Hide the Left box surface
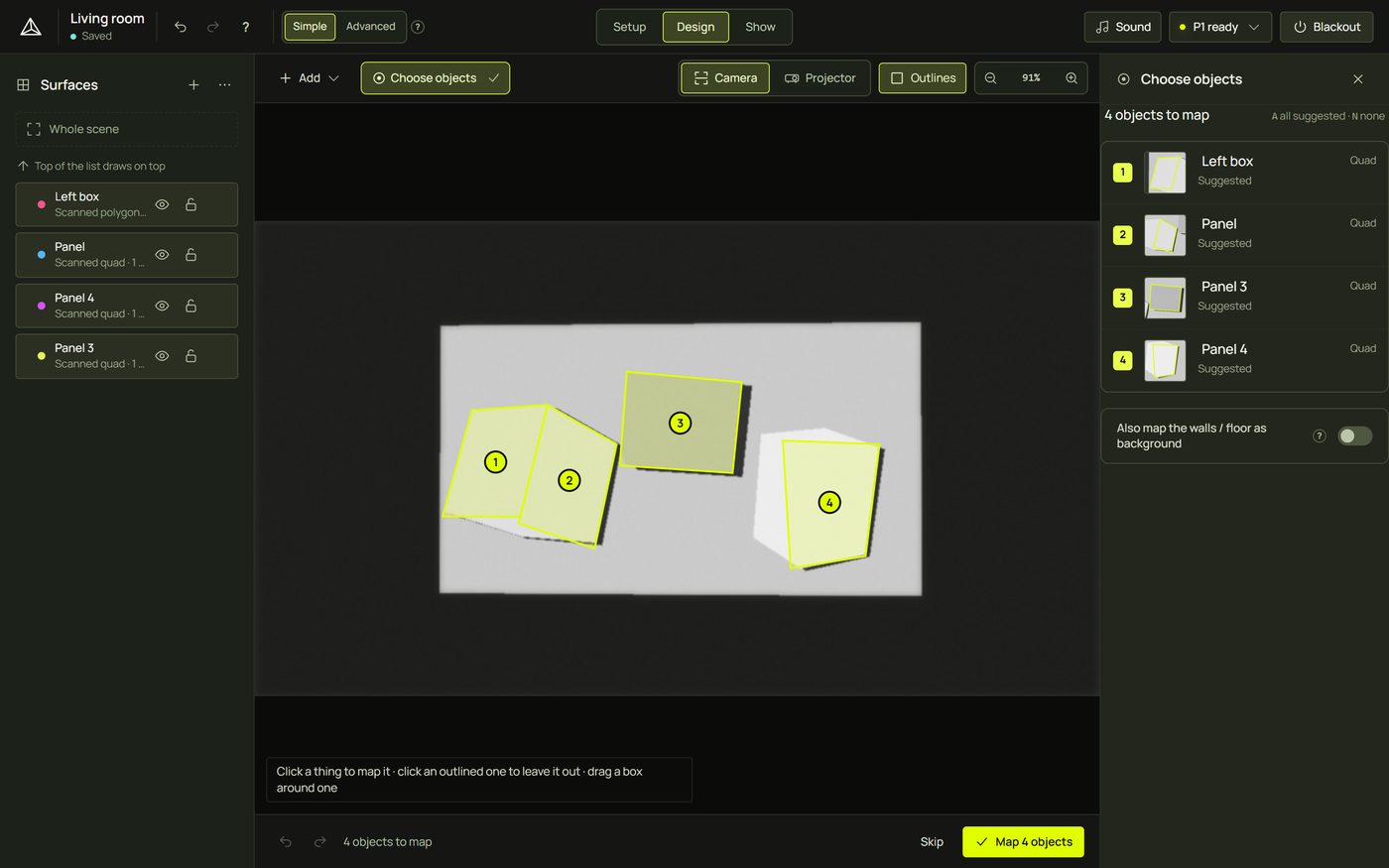Screen dimensions: 1389x868 tap(162, 204)
